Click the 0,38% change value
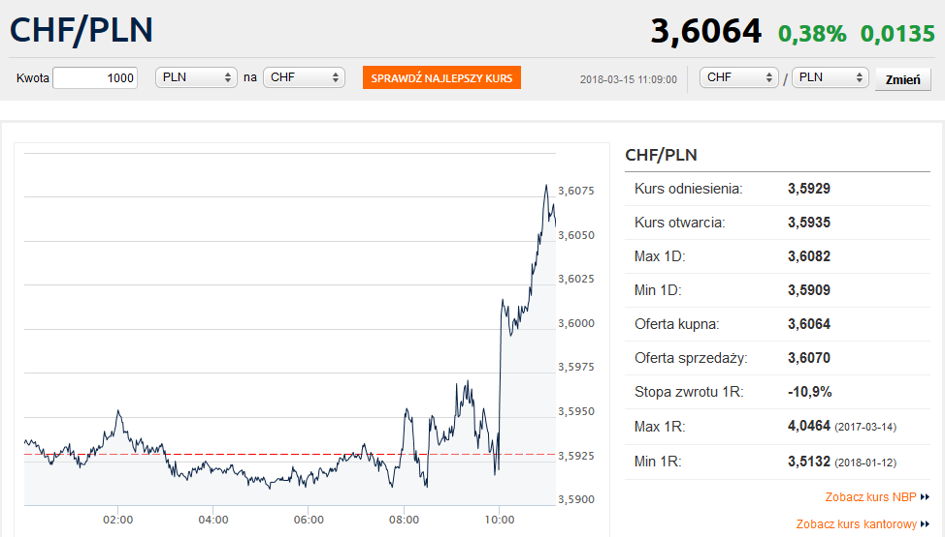Screen dimensions: 945x537 812,34
